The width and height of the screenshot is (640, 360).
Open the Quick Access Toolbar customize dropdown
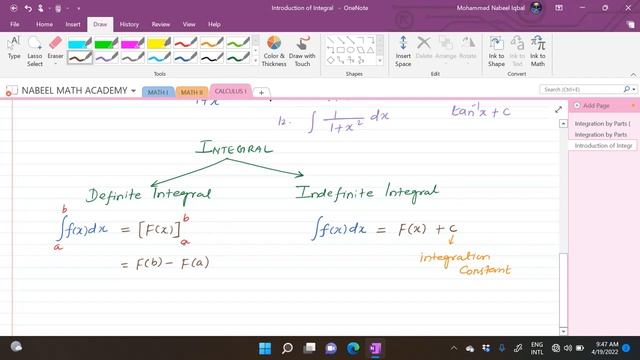pyautogui.click(x=78, y=8)
